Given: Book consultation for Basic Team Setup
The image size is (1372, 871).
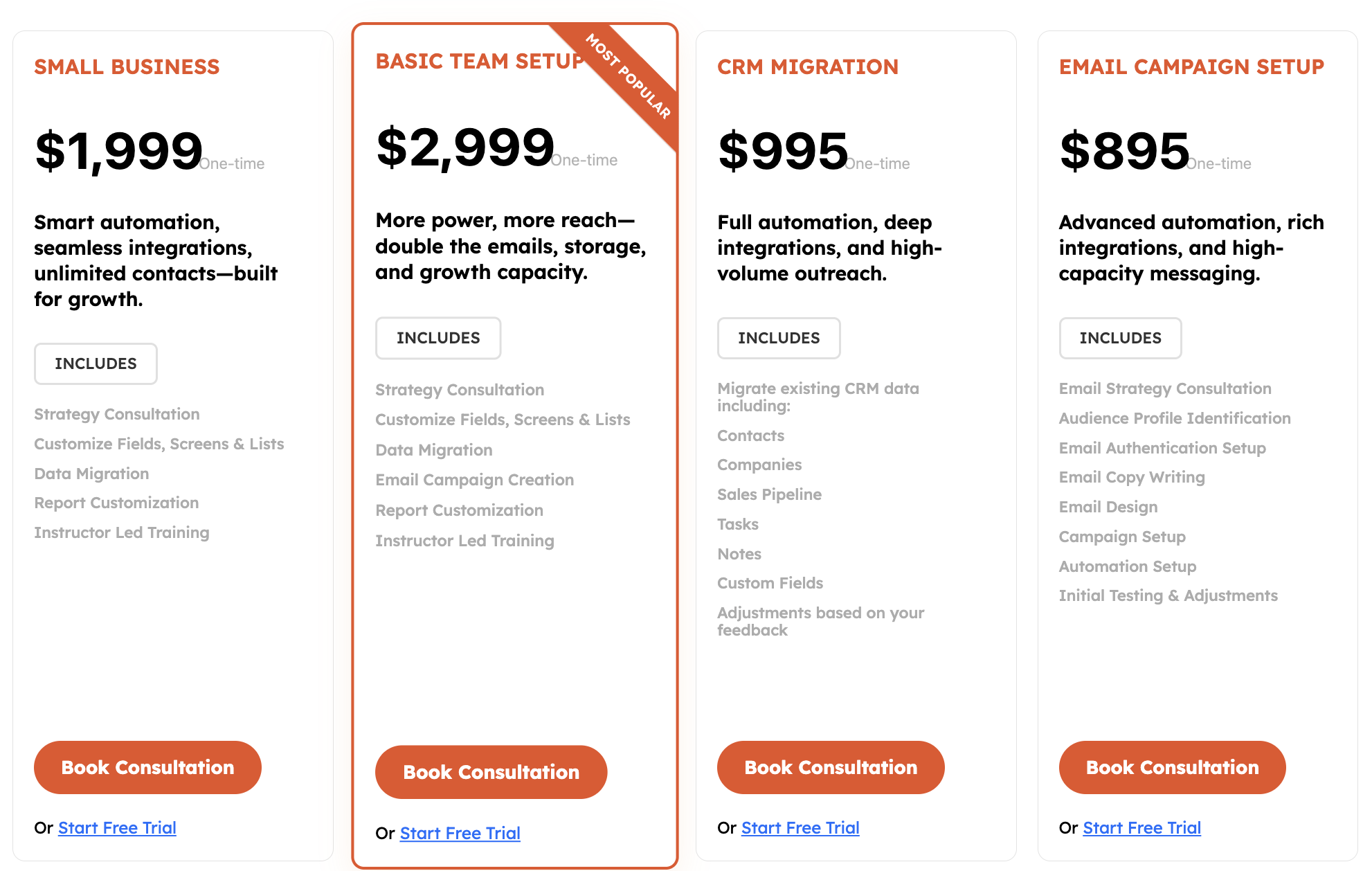Looking at the screenshot, I should point(491,772).
